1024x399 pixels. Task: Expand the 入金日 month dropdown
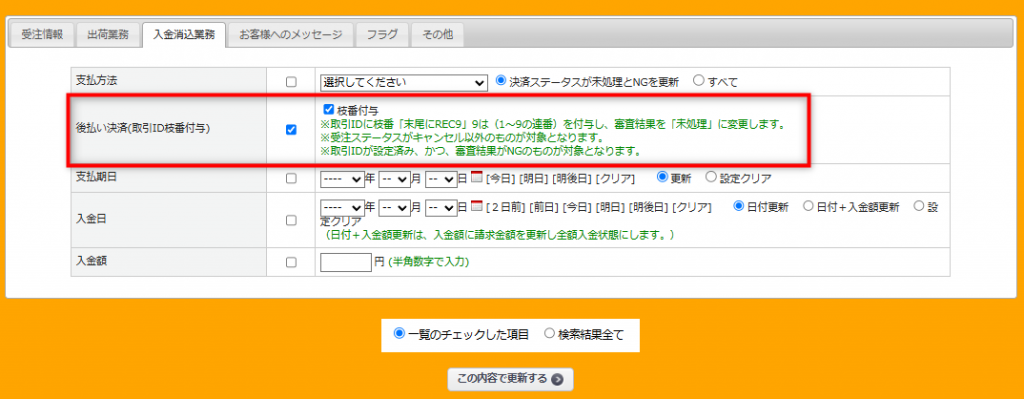coord(394,208)
